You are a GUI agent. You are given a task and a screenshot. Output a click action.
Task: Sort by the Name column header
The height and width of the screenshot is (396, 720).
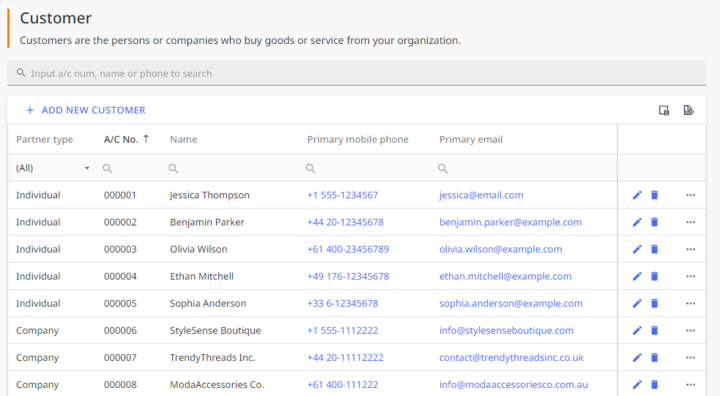[184, 139]
